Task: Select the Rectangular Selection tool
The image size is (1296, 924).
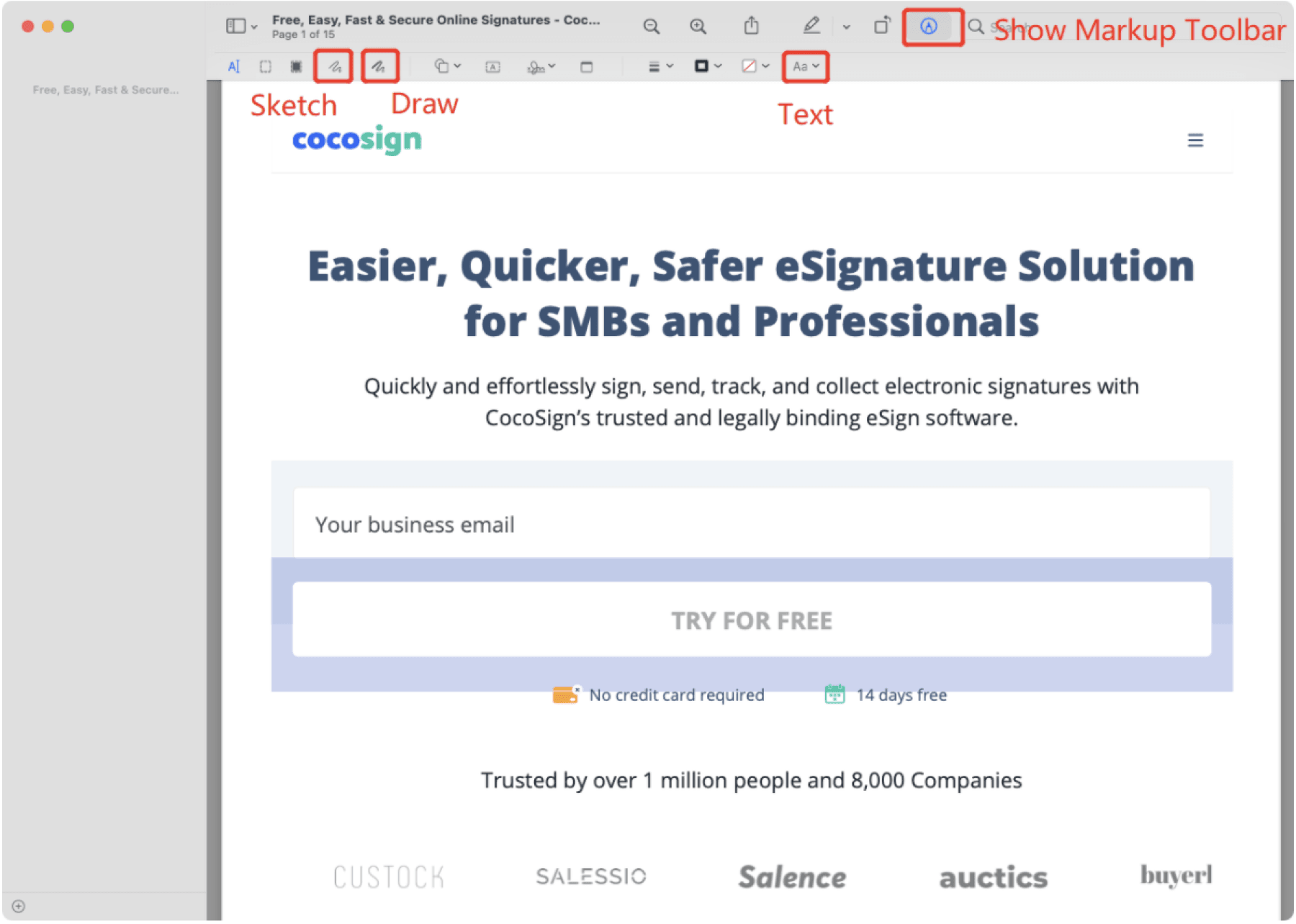Action: [x=265, y=65]
